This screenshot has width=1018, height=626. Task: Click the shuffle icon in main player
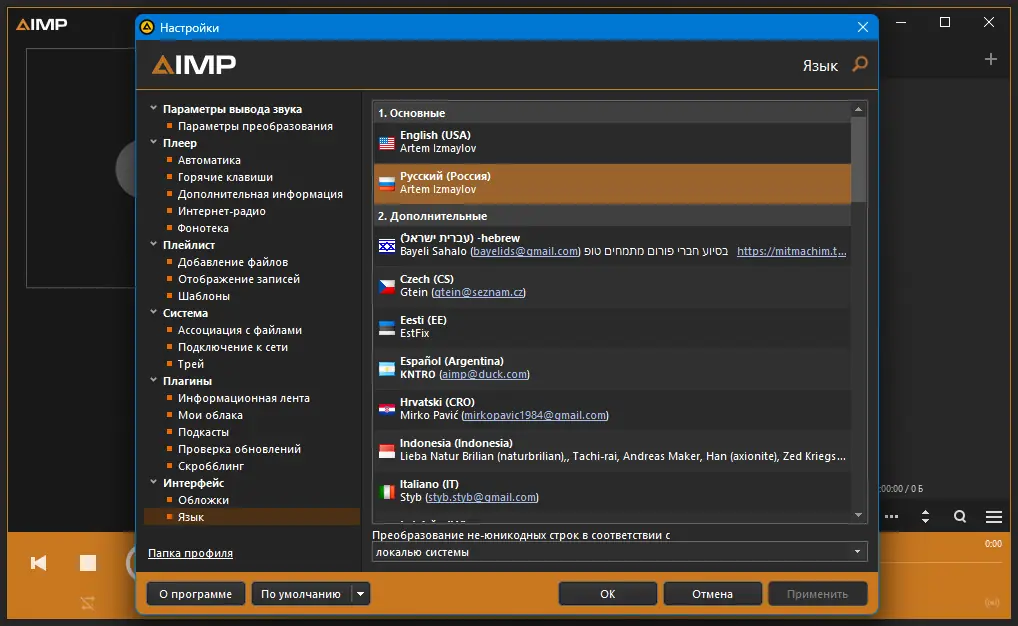tap(88, 603)
